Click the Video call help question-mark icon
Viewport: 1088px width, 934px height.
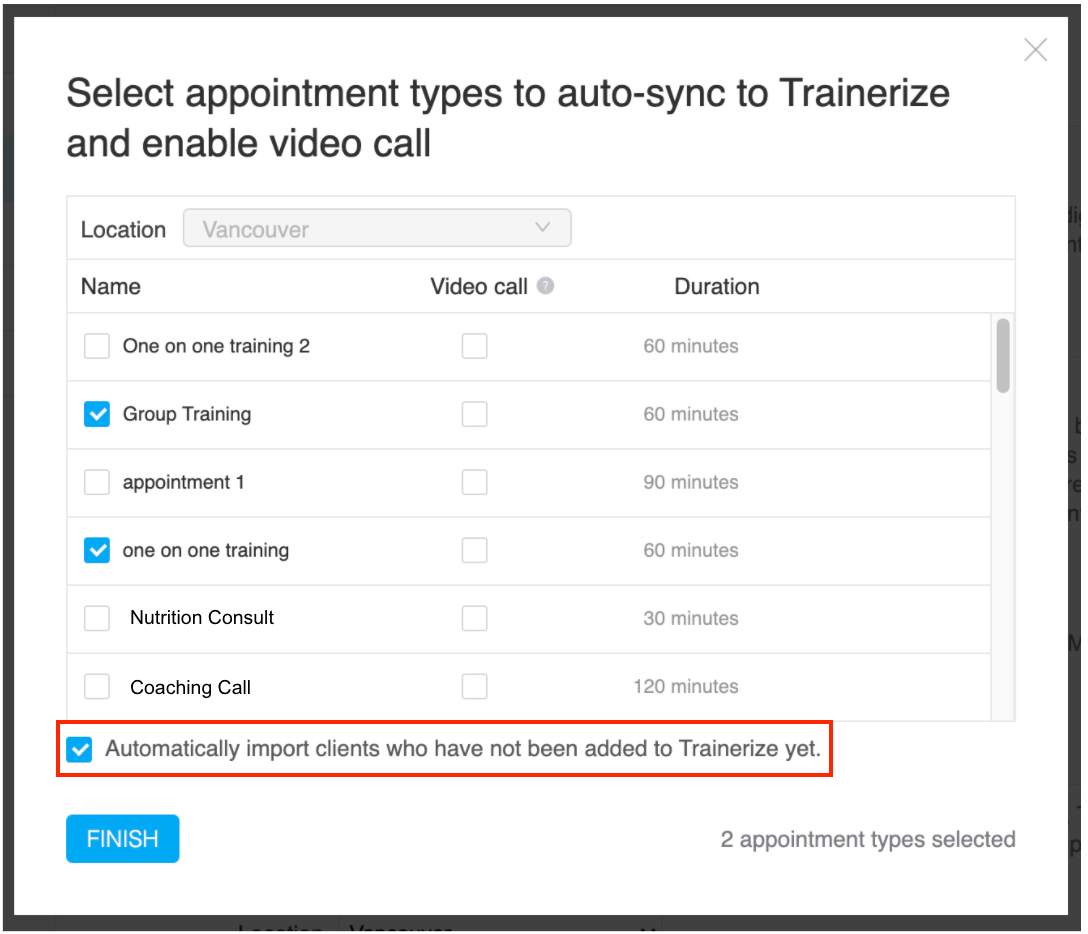[x=545, y=286]
